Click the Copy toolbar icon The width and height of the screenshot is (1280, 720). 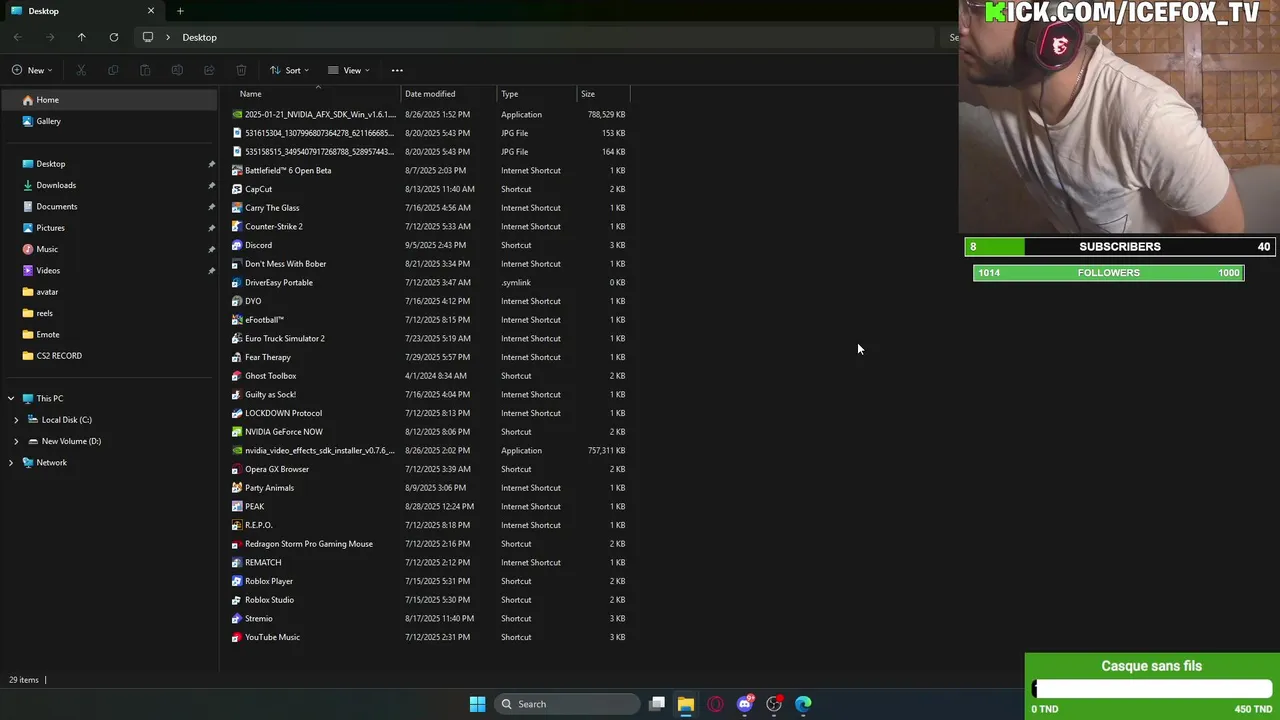point(113,70)
